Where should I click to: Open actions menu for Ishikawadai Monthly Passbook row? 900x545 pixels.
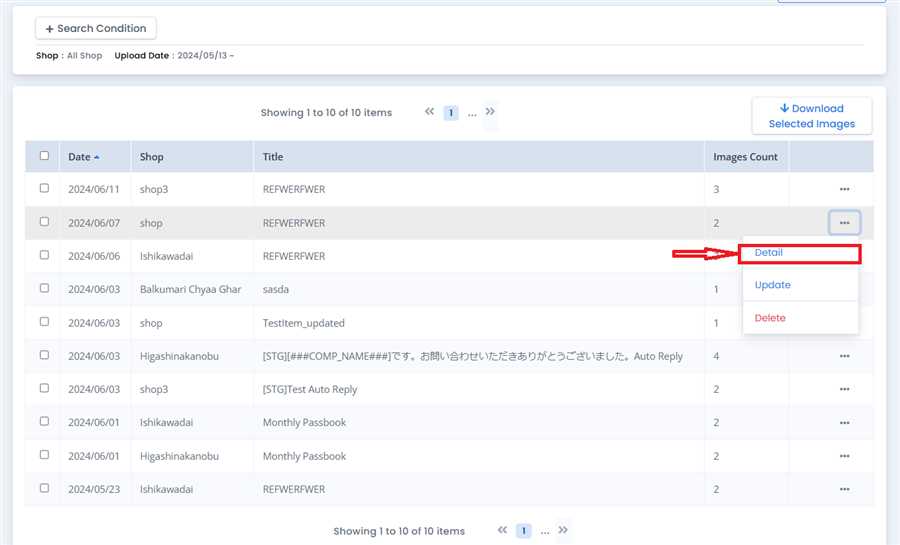click(844, 422)
